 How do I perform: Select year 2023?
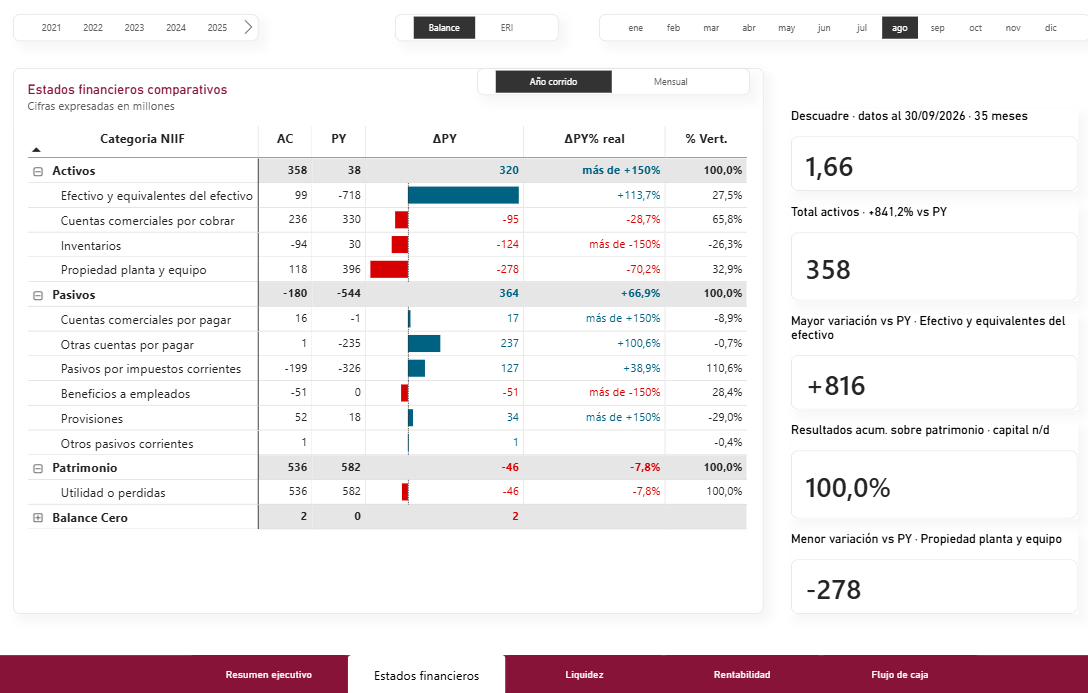tap(135, 28)
